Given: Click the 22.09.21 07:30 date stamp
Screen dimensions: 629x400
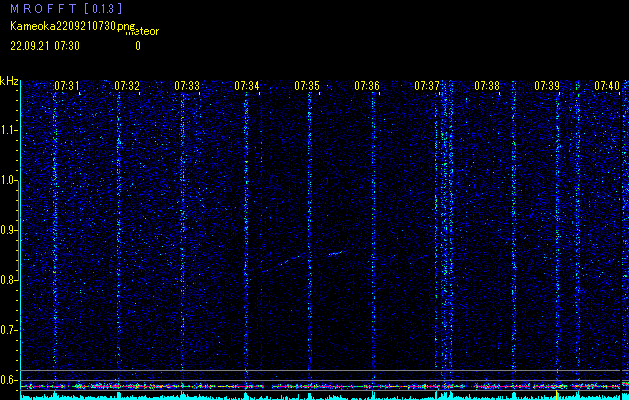Looking at the screenshot, I should coord(45,46).
